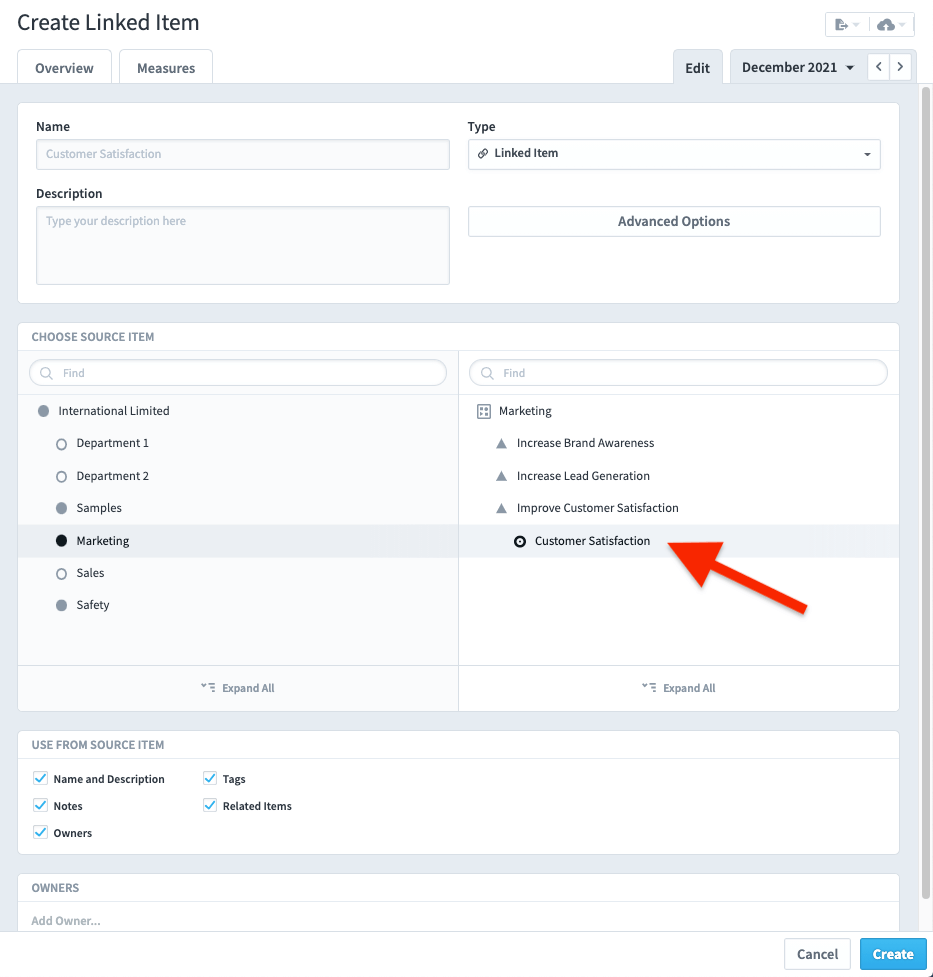The image size is (933, 977).
Task: Click the triangle icon beside Increase Lead Generation
Action: (x=501, y=475)
